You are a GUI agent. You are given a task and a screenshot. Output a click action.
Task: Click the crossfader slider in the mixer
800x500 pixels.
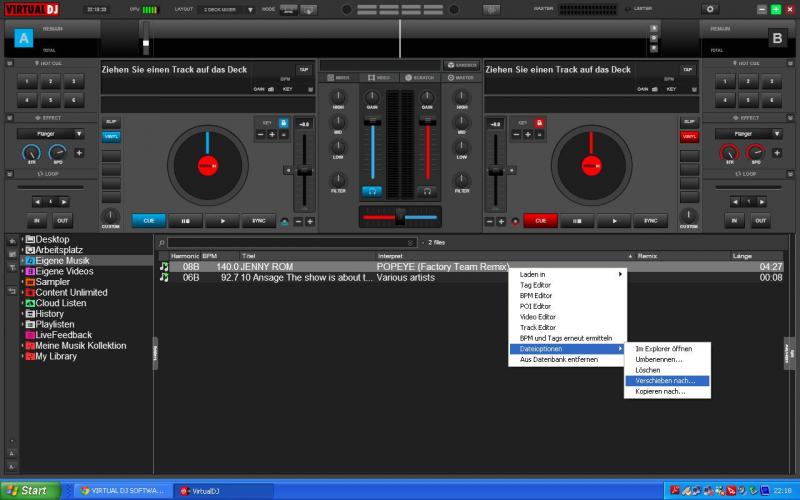[x=400, y=217]
